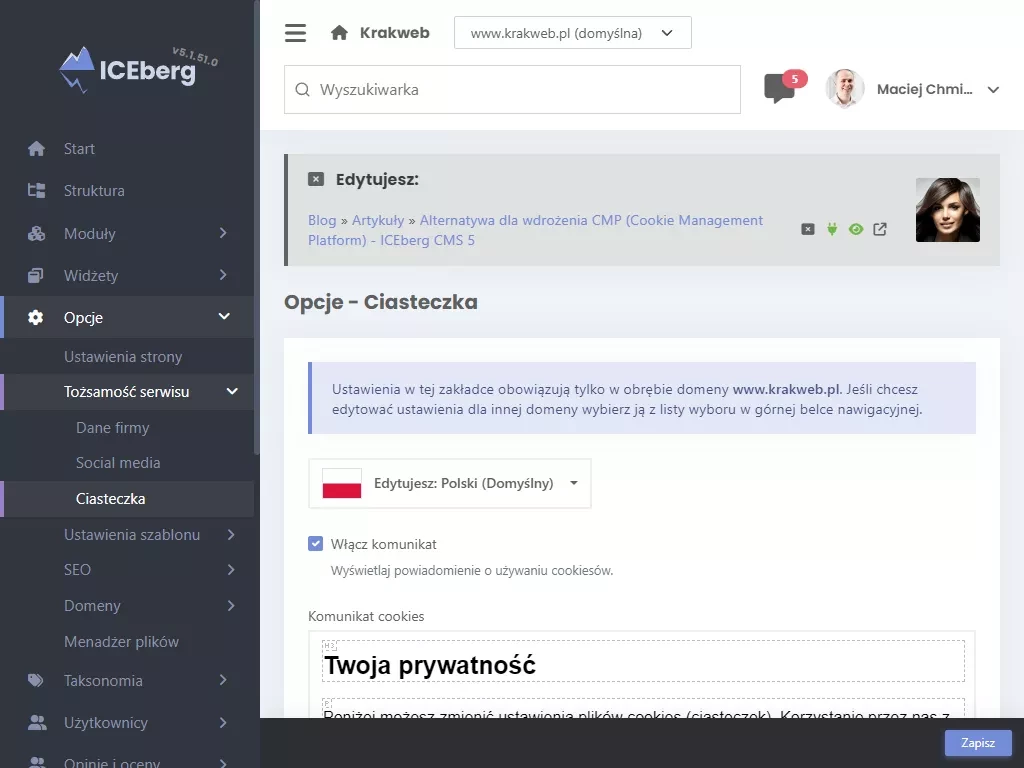Click the Zapisz save button
The image size is (1024, 768).
(978, 743)
